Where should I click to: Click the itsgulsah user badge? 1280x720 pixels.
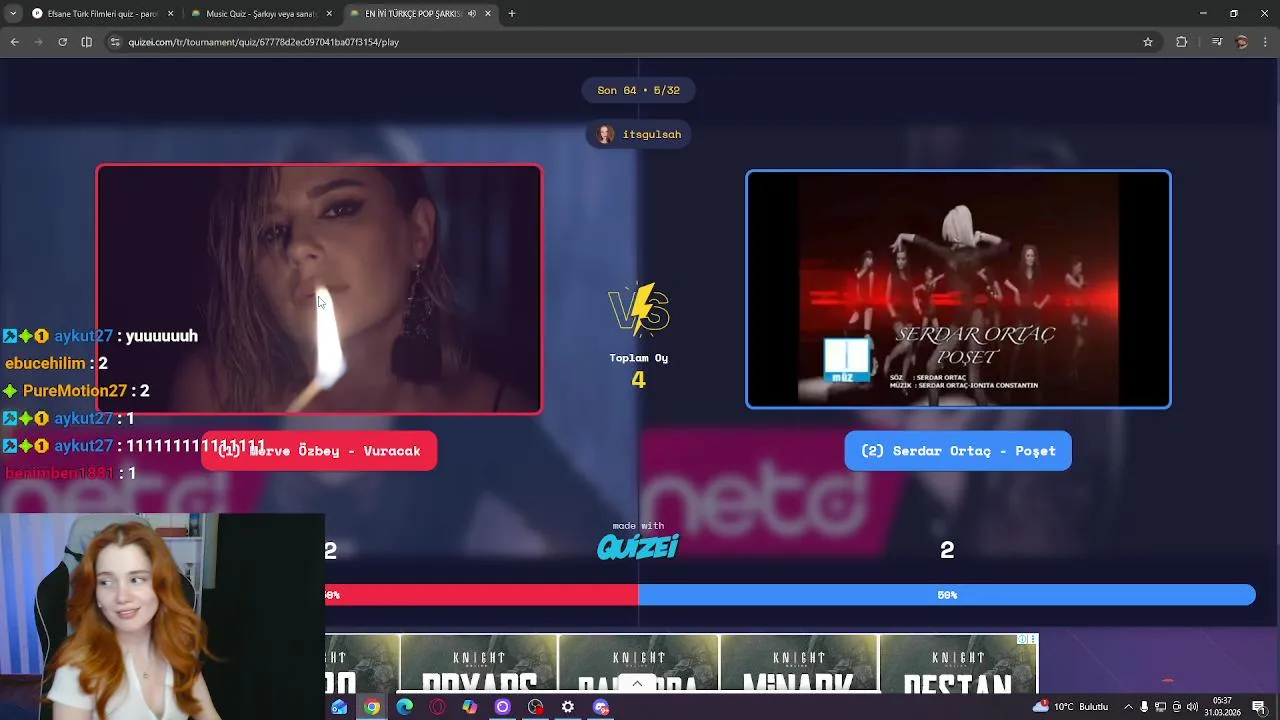(638, 134)
